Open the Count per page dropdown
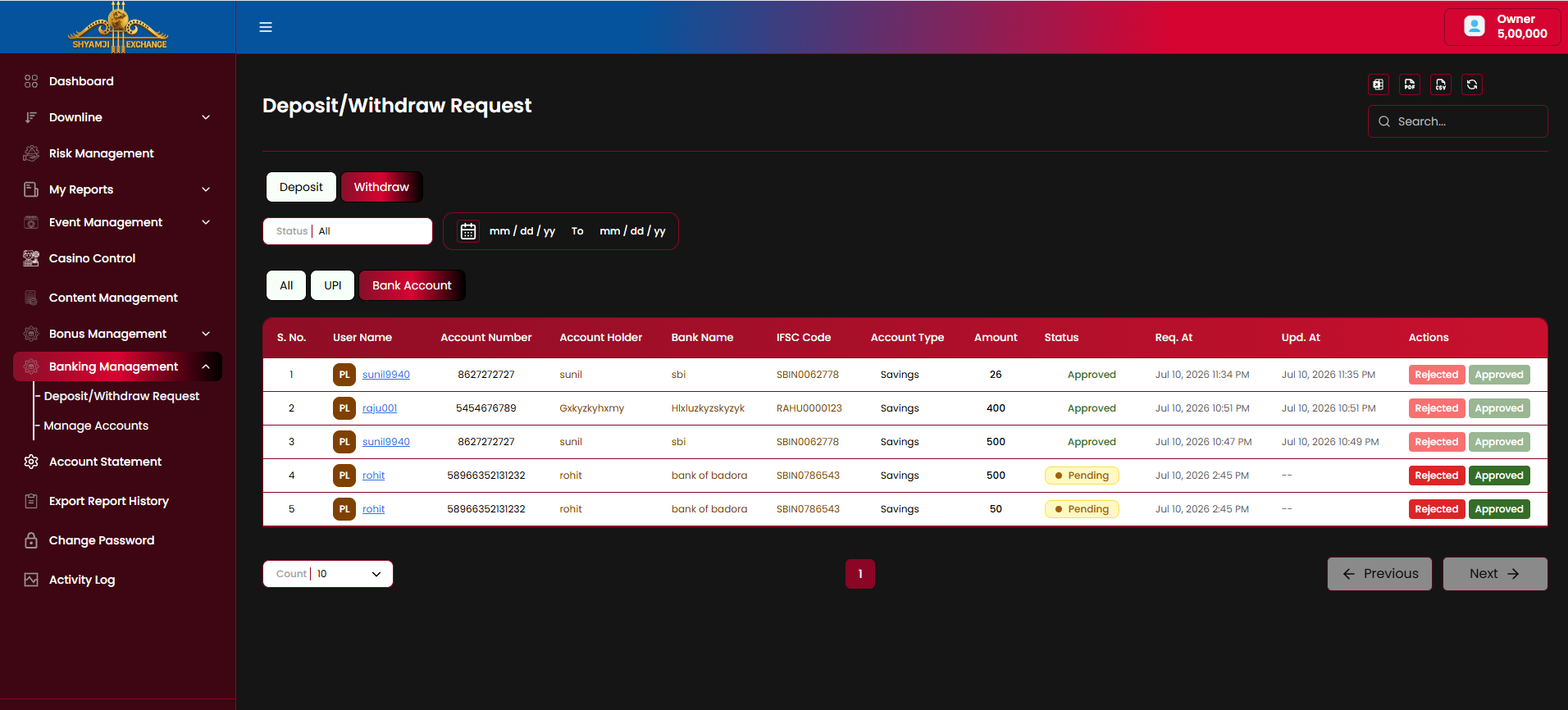 click(x=328, y=574)
